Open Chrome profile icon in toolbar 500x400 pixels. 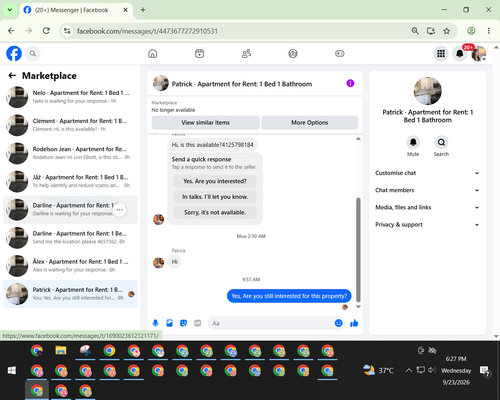471,31
